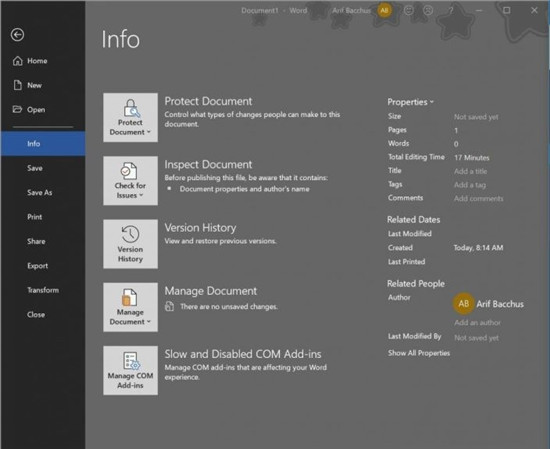Click the AB account avatar in title bar
Screen dimensions: 550x449
pyautogui.click(x=384, y=11)
